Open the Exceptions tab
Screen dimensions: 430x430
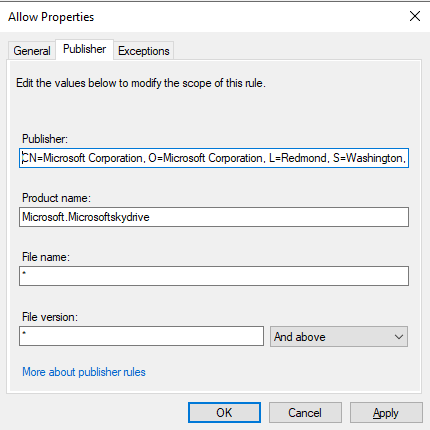point(144,51)
